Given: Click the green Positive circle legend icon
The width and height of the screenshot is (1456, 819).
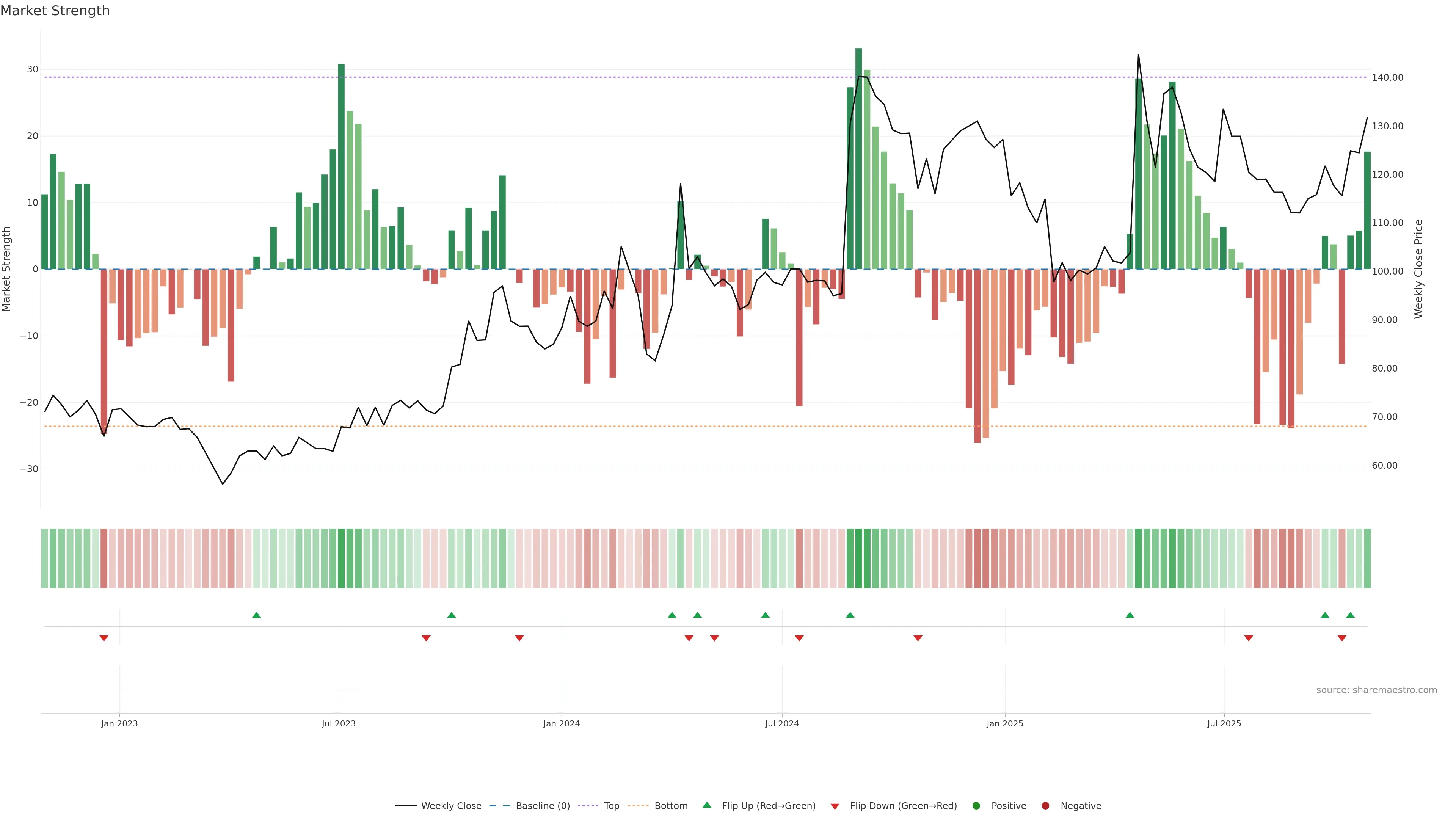Looking at the screenshot, I should [x=976, y=805].
